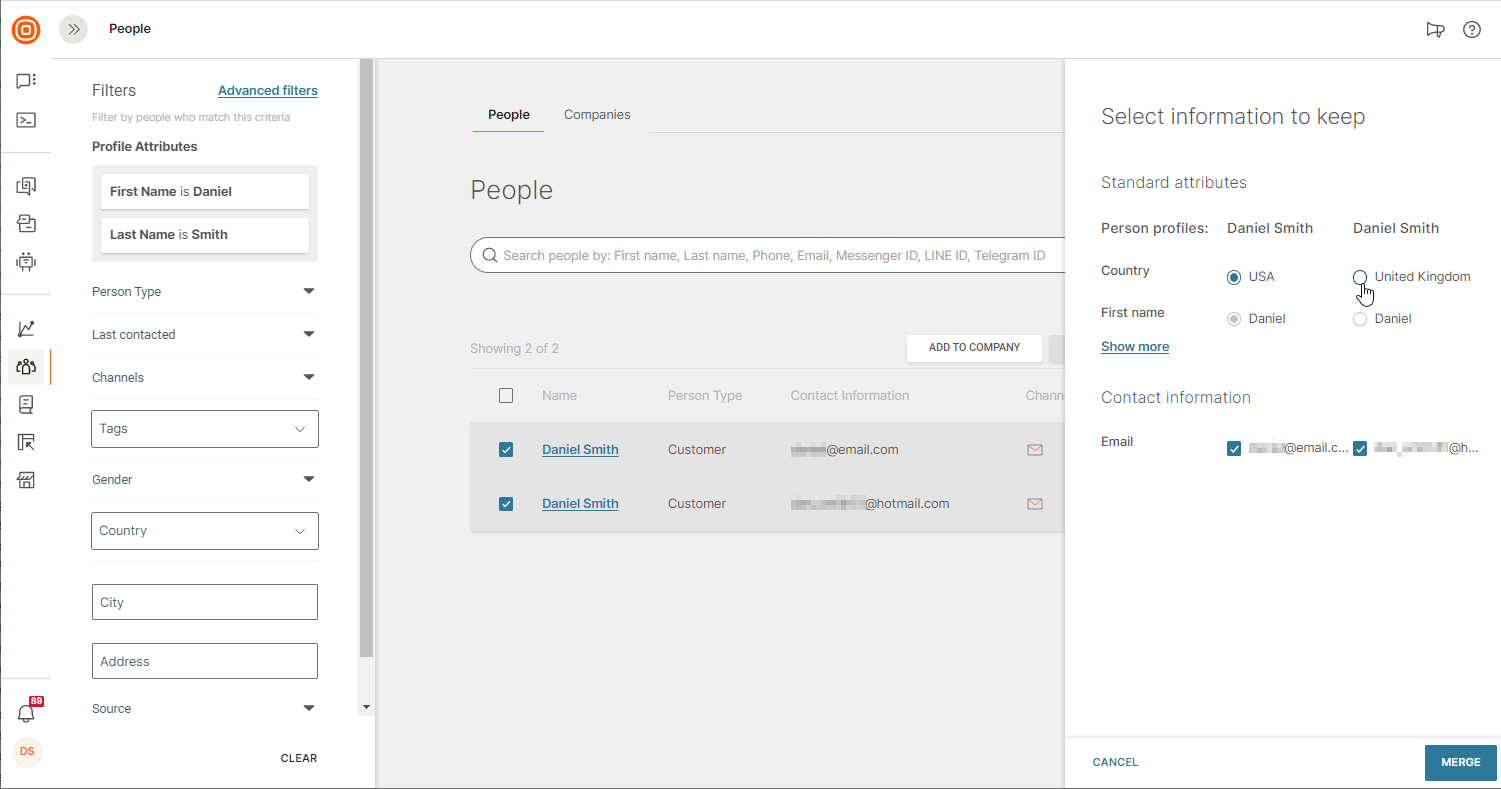Toggle the select-all checkbox in table header
The image size is (1501, 789).
pos(506,396)
